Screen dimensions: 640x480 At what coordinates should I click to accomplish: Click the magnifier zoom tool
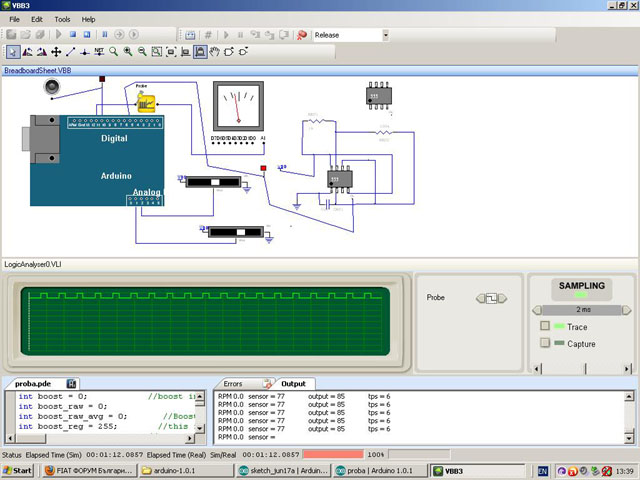114,51
